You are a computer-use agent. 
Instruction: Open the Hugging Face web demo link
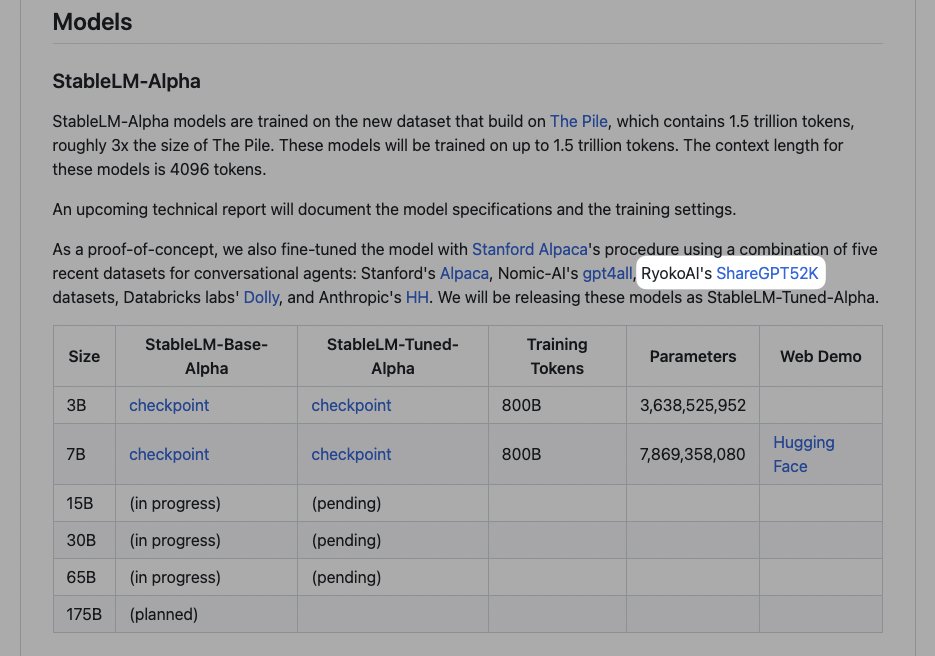click(x=804, y=454)
